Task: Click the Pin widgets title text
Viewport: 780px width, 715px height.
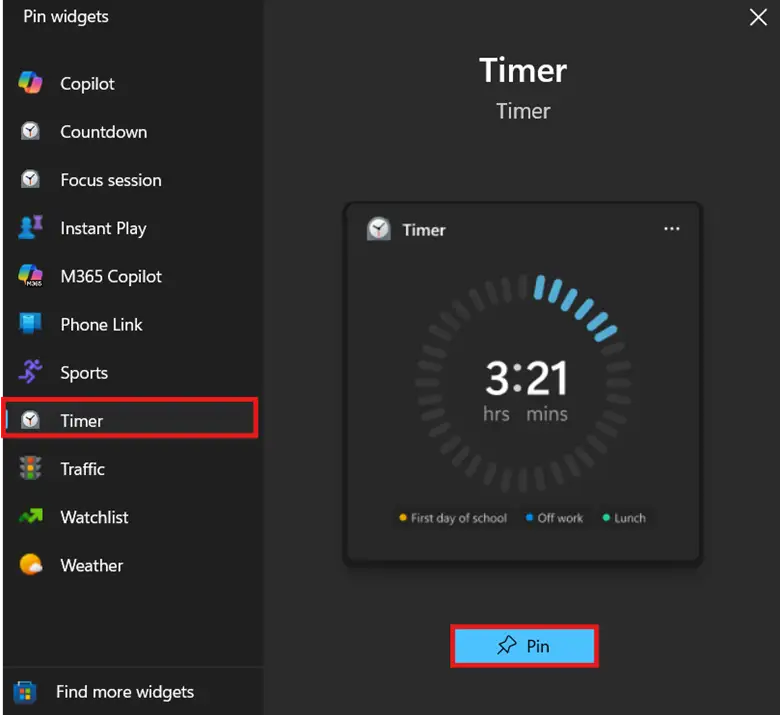Action: tap(66, 16)
